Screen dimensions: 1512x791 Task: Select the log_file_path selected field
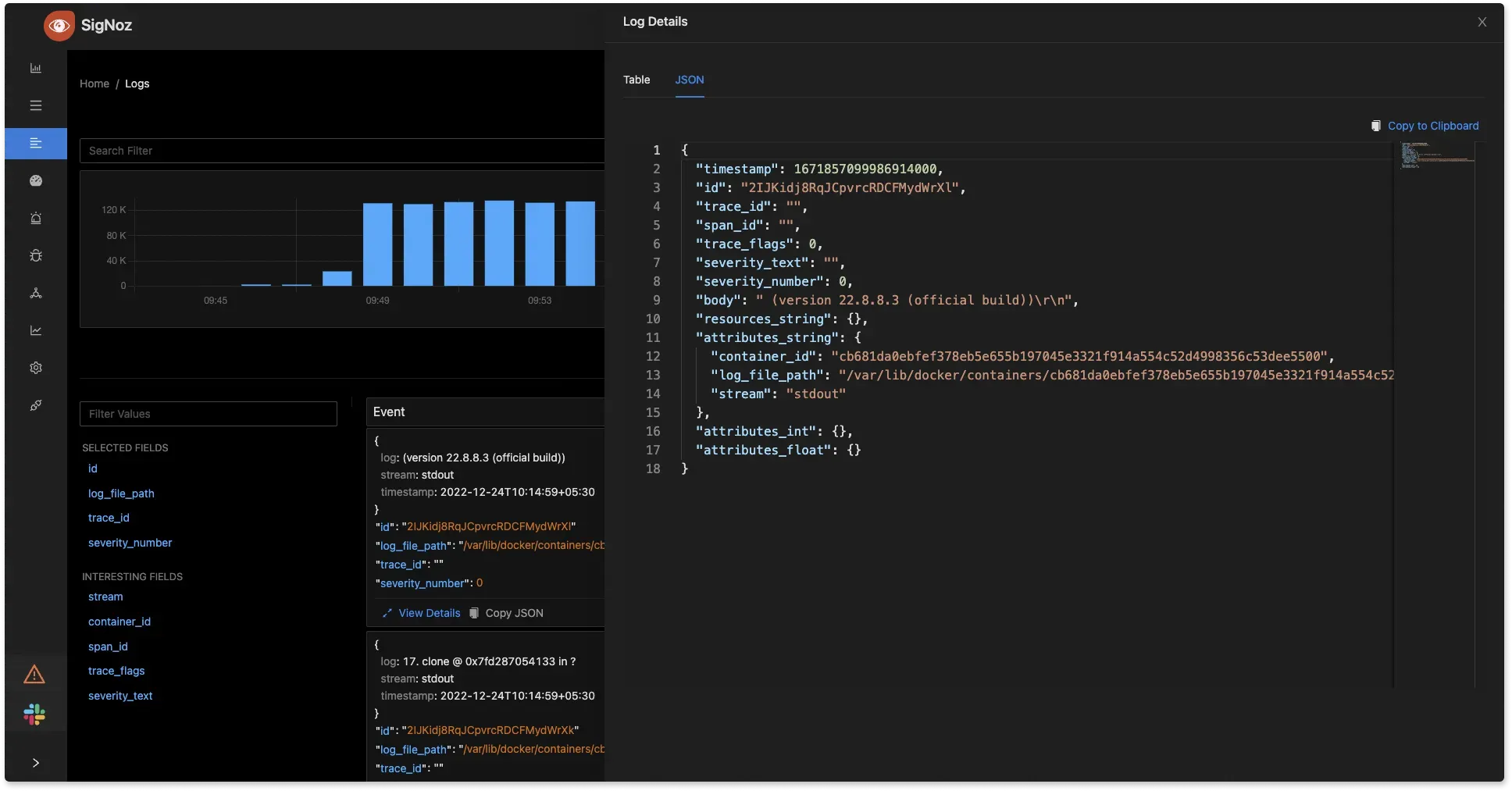[x=121, y=493]
